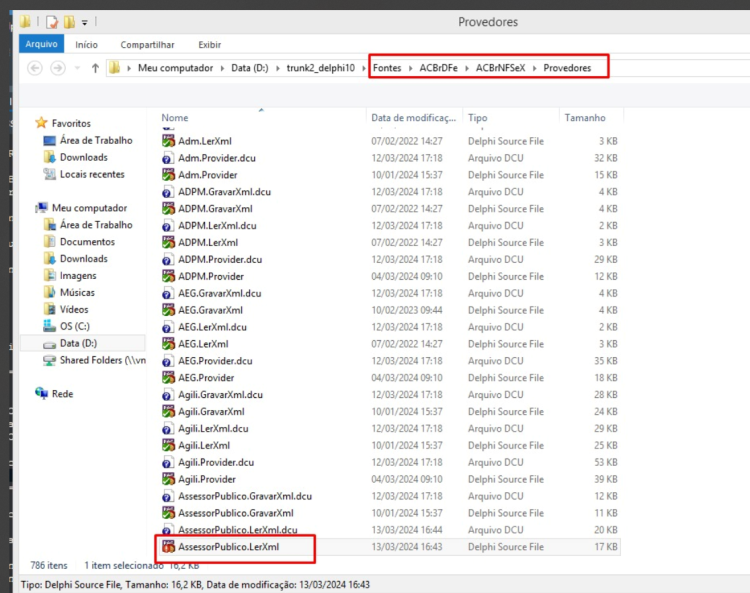
Task: Select trunk2_delphi10 breadcrumb
Action: [320, 68]
